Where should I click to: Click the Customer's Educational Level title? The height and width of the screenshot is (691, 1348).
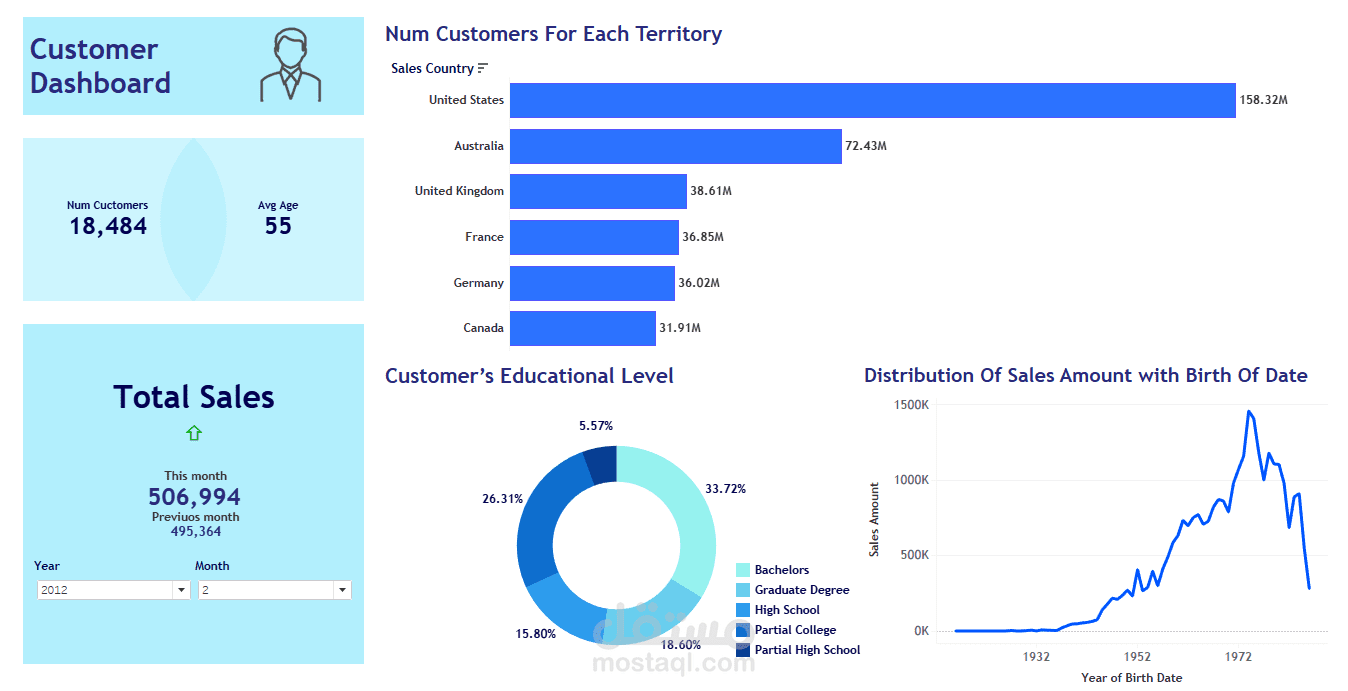530,375
